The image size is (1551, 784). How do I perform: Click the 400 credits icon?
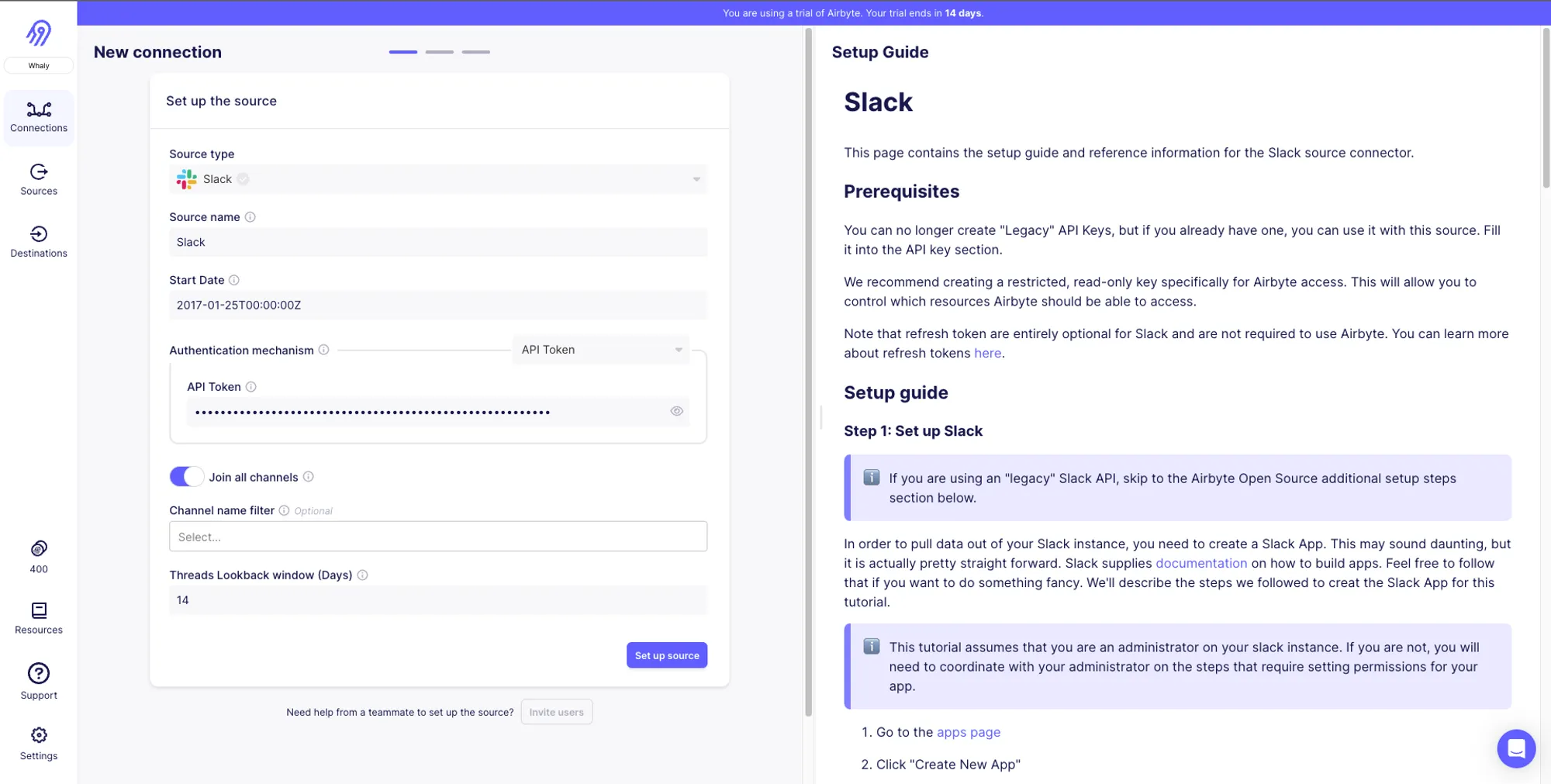[x=39, y=549]
